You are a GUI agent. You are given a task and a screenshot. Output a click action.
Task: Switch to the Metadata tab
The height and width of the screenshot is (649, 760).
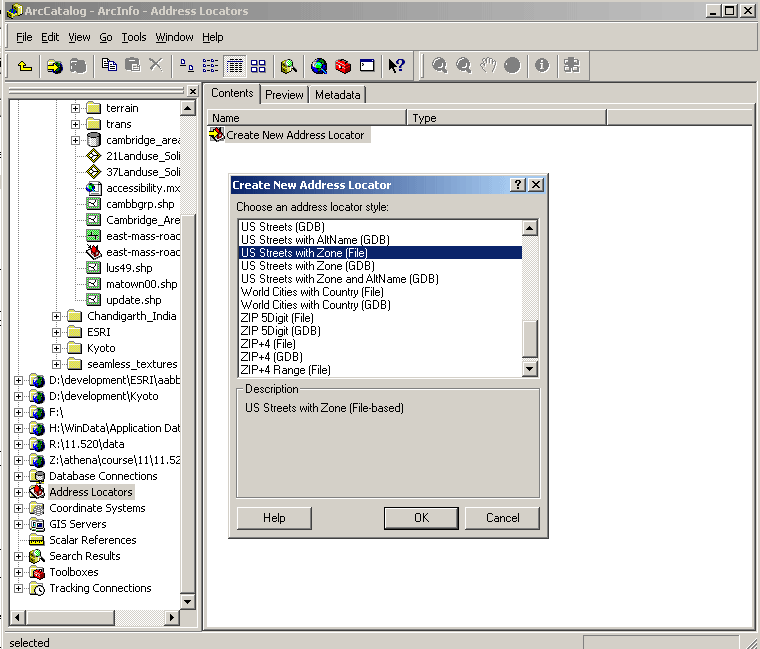click(337, 95)
